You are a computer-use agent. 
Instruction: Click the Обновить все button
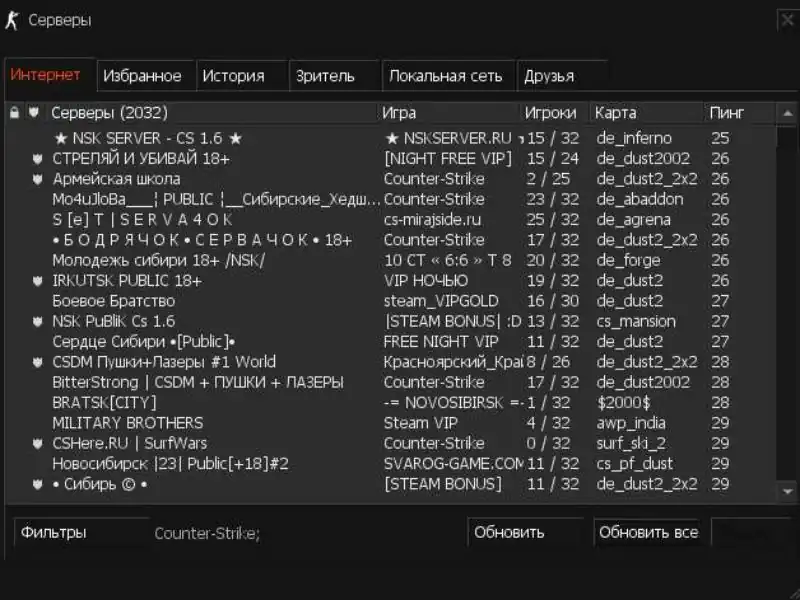648,533
